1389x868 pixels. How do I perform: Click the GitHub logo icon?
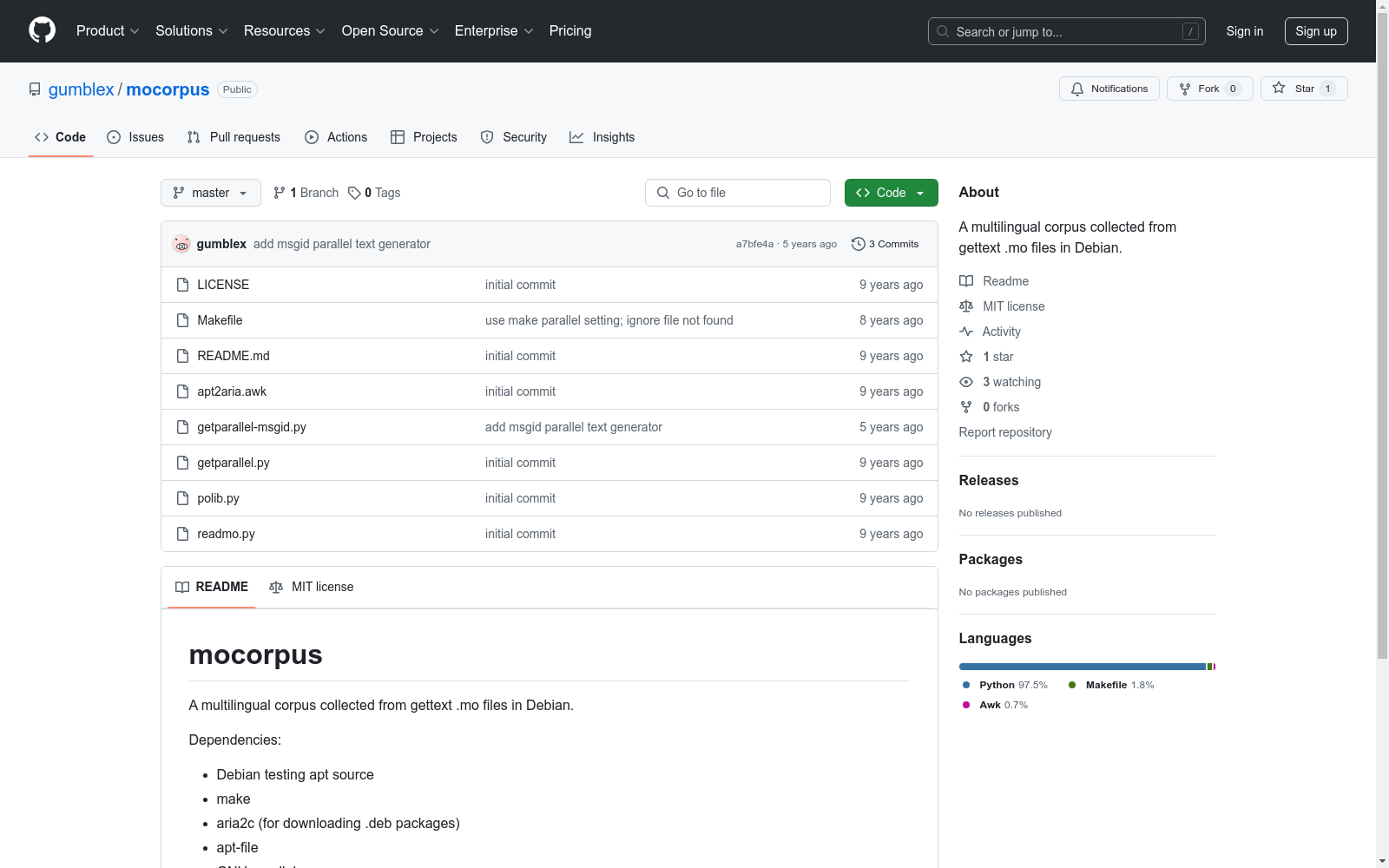pos(42,30)
